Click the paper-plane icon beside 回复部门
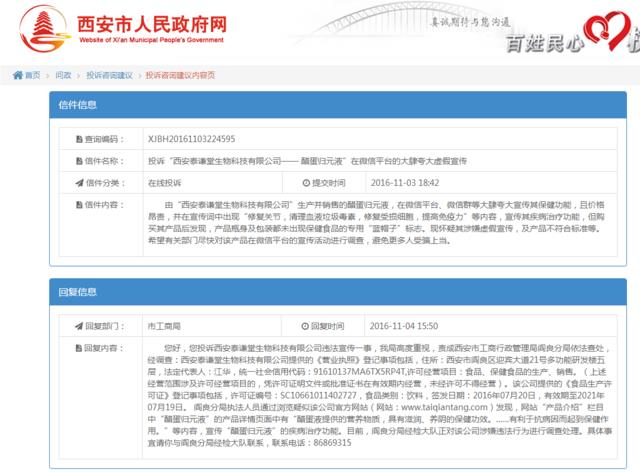 point(79,326)
